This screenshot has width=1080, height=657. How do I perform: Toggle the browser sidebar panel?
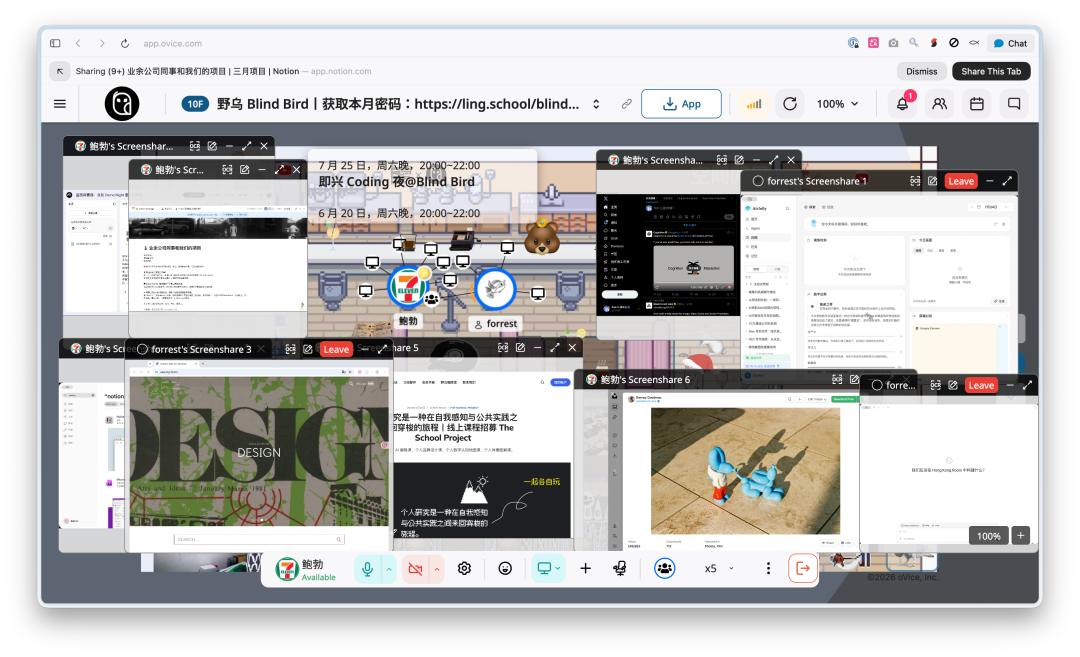coord(55,43)
